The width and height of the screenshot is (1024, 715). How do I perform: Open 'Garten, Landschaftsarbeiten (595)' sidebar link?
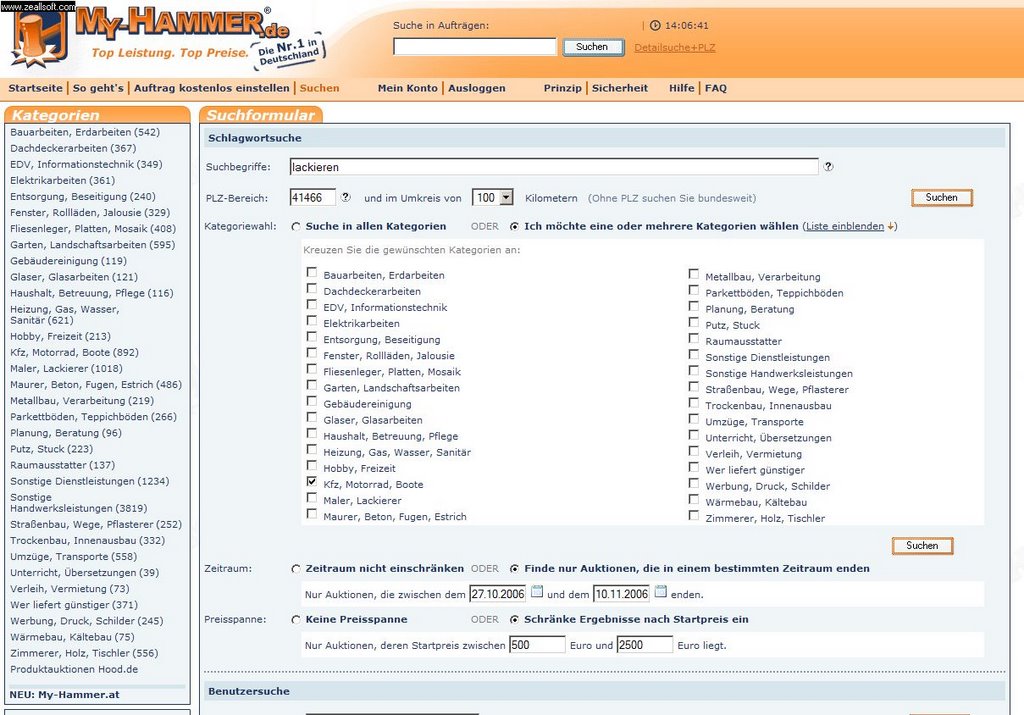(x=93, y=245)
